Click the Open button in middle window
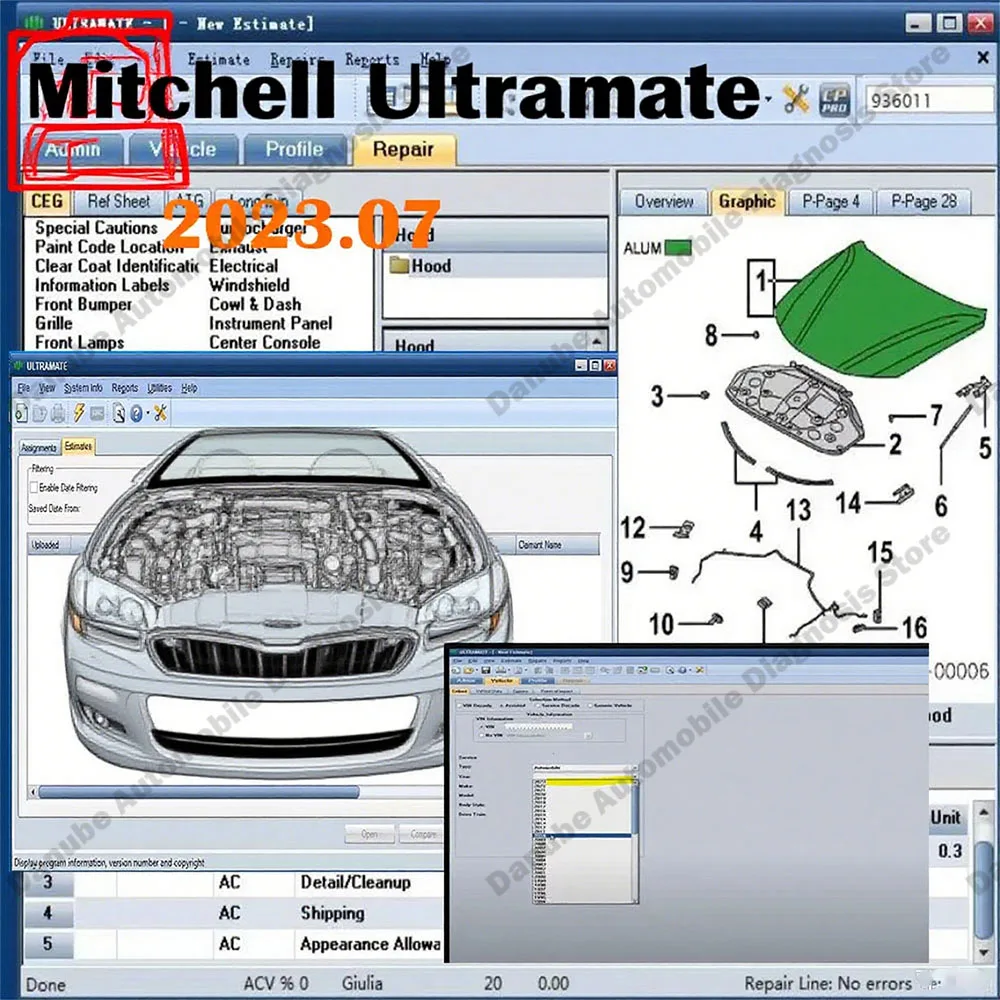Image resolution: width=1000 pixels, height=1000 pixels. click(x=369, y=834)
